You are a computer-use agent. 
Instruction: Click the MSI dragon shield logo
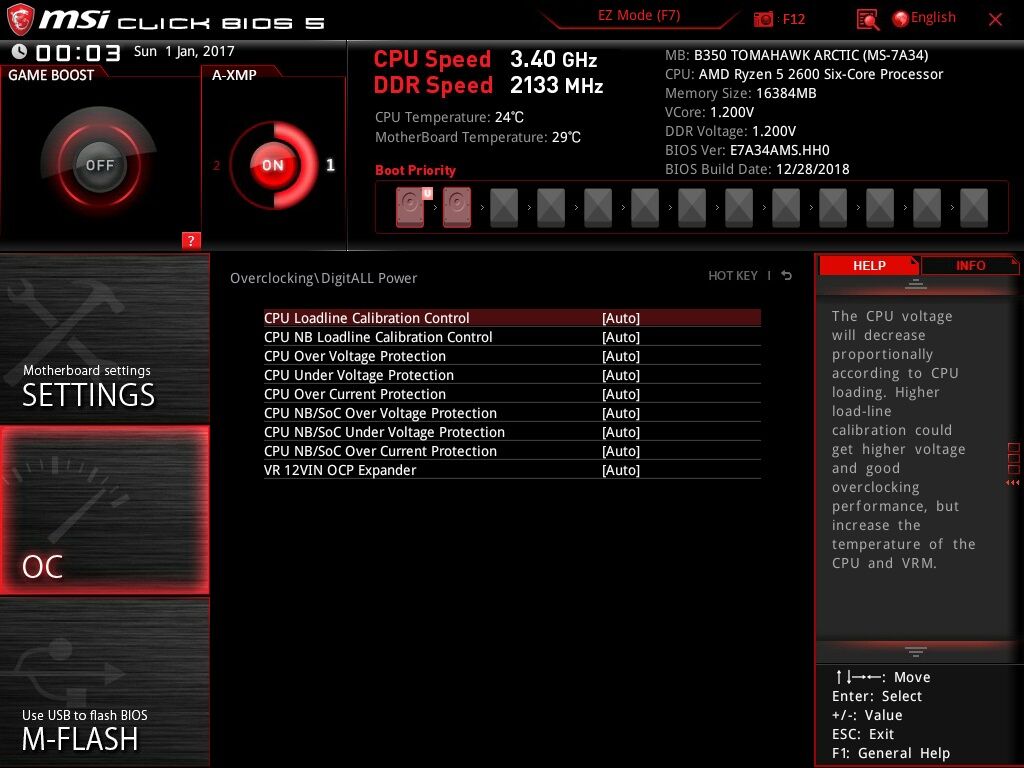(20, 19)
